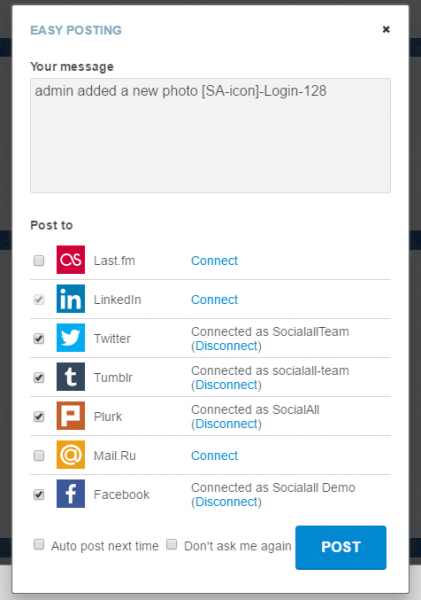Enable the Last.fm checkbox

point(39,261)
